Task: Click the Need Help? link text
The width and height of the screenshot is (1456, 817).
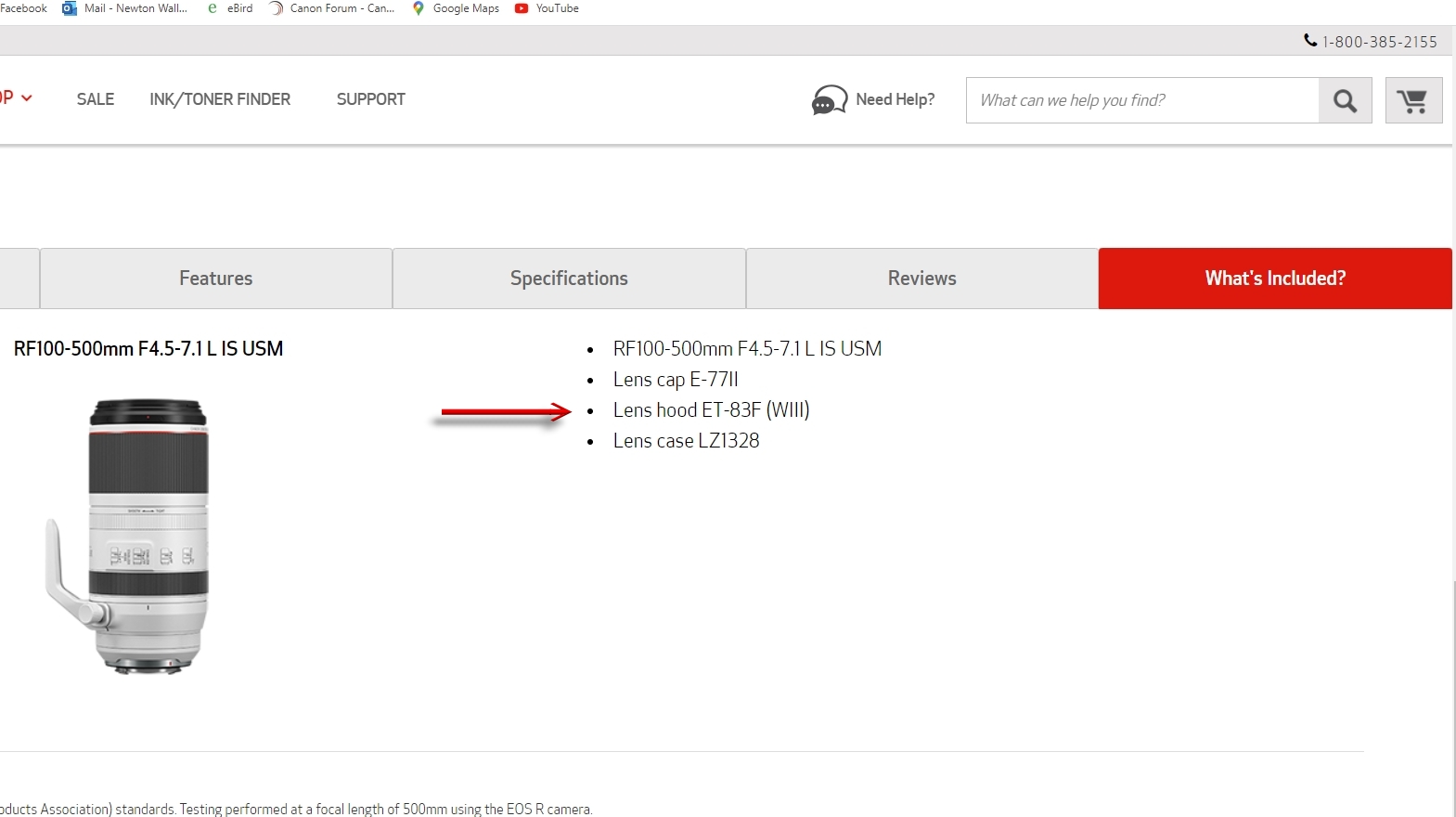Action: click(896, 99)
